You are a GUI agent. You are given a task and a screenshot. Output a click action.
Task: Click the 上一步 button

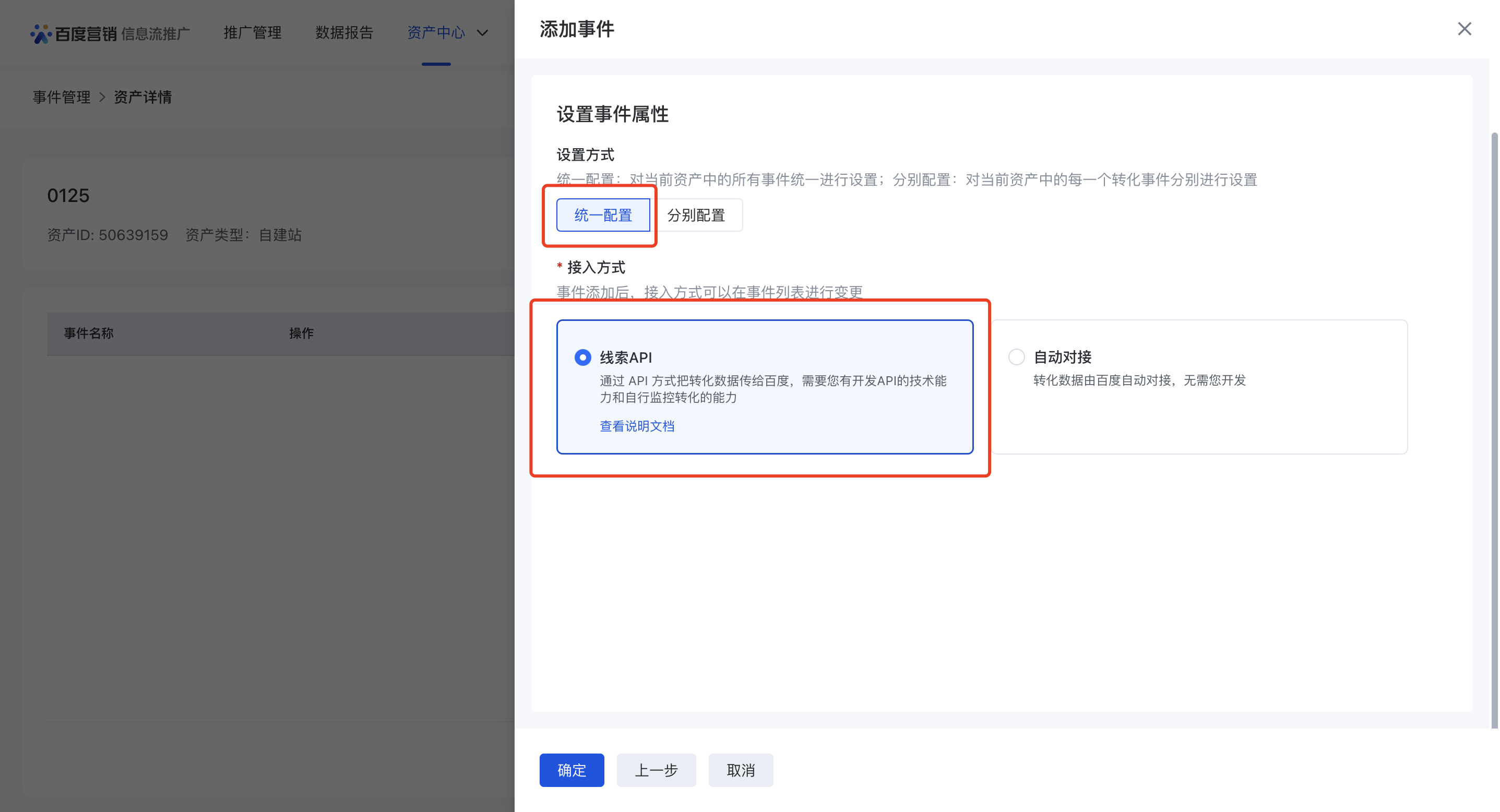(x=656, y=770)
